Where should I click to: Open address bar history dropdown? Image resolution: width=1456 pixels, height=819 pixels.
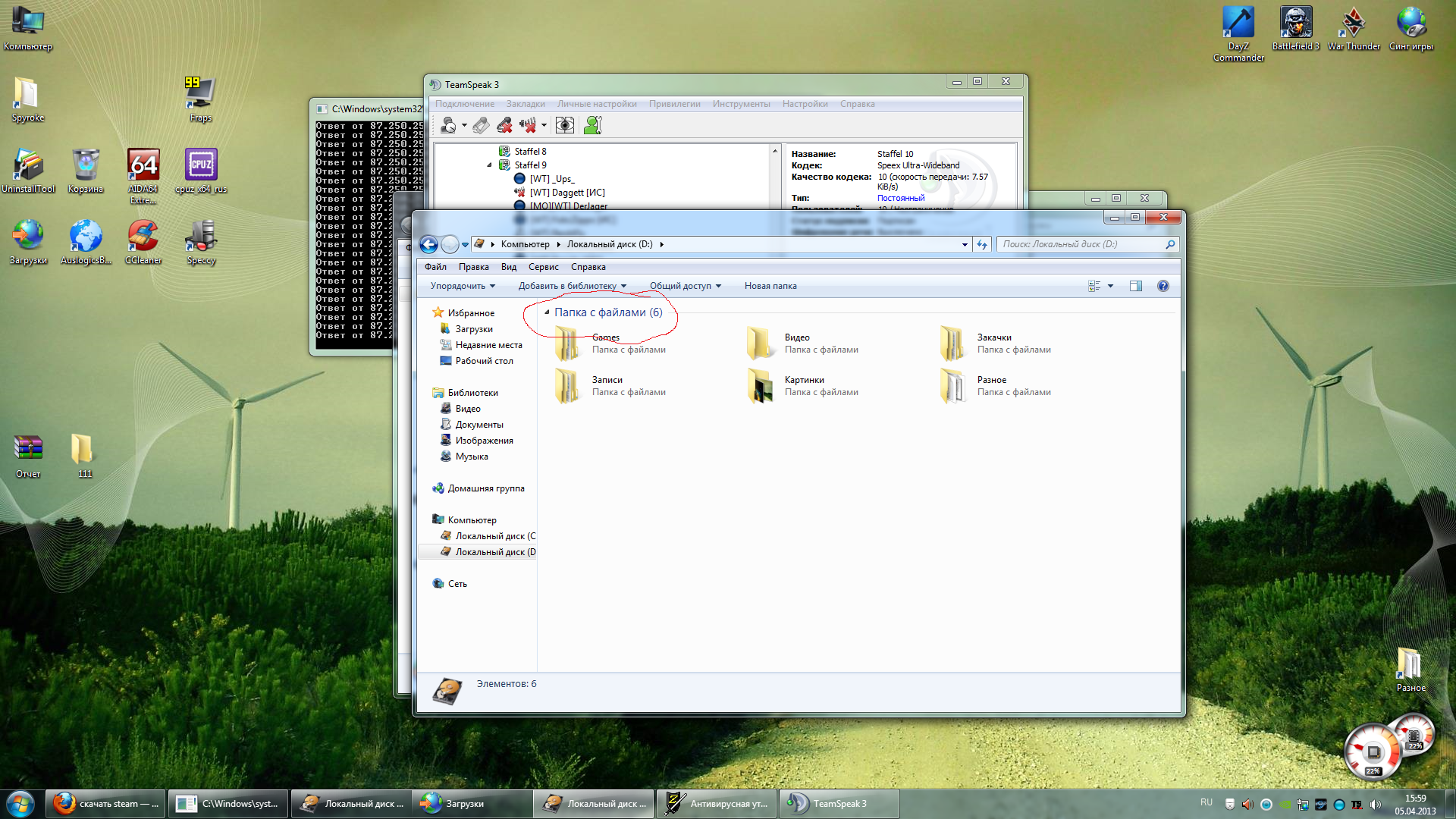pos(965,244)
